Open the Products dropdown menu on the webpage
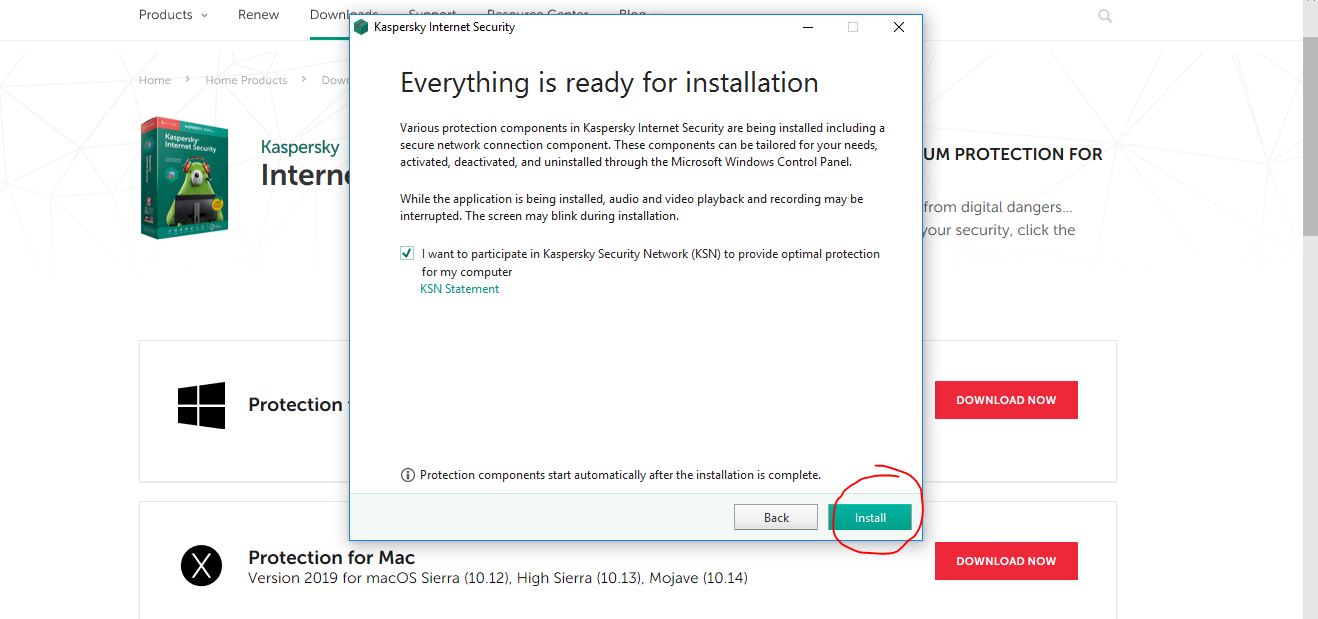The height and width of the screenshot is (619, 1318). click(x=173, y=15)
